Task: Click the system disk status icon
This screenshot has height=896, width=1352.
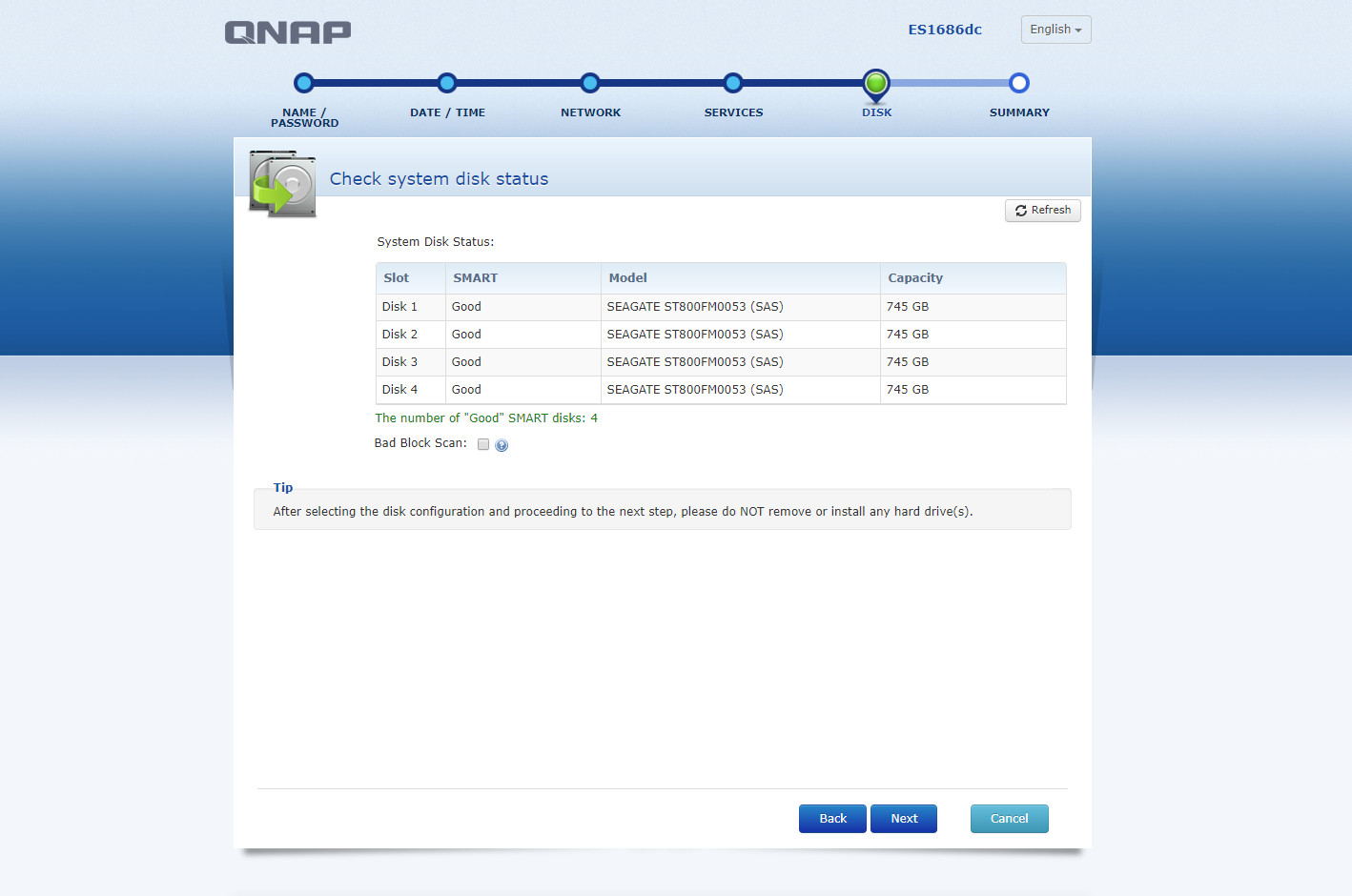Action: 282,183
